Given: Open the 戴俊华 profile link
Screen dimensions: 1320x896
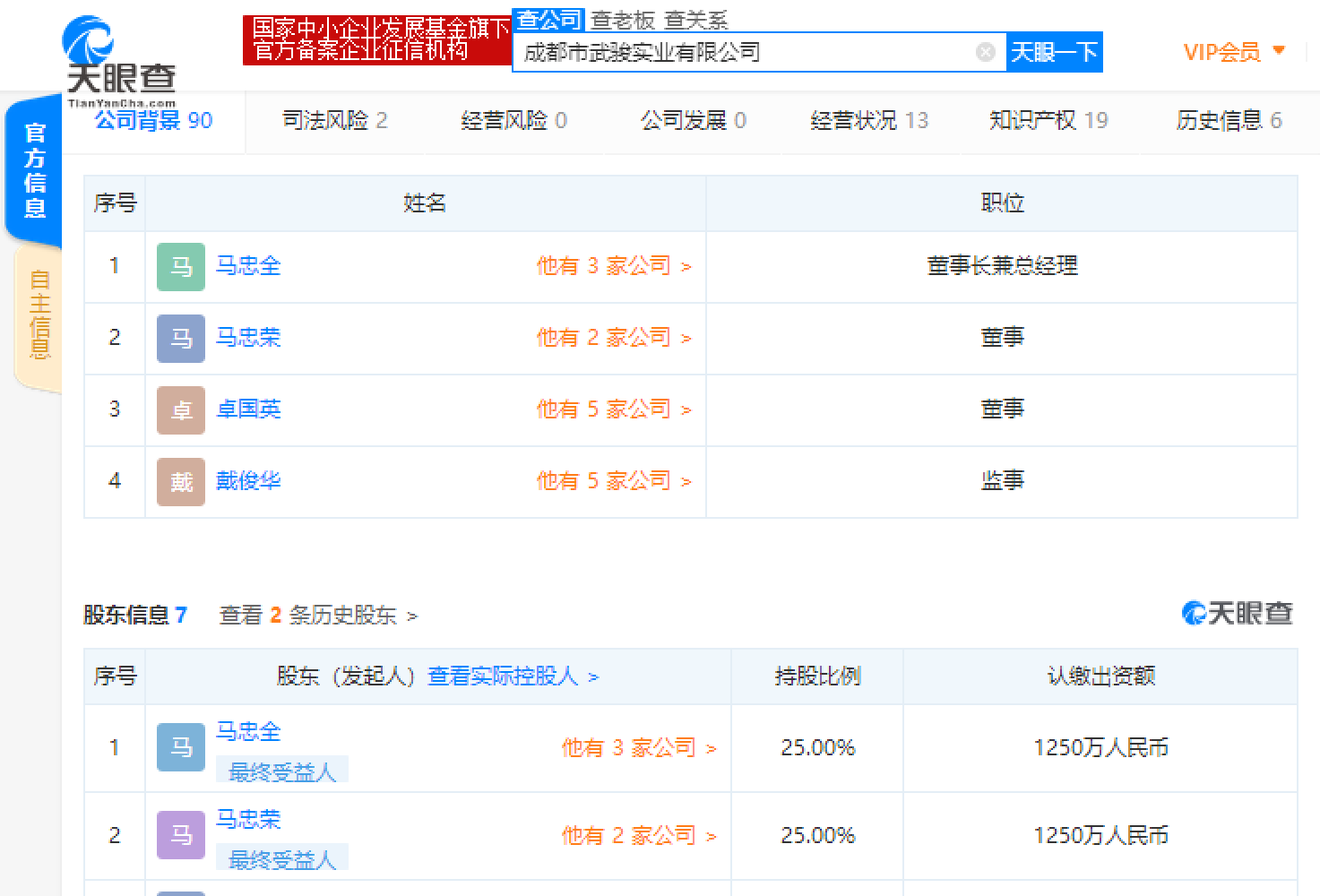Looking at the screenshot, I should [x=248, y=481].
